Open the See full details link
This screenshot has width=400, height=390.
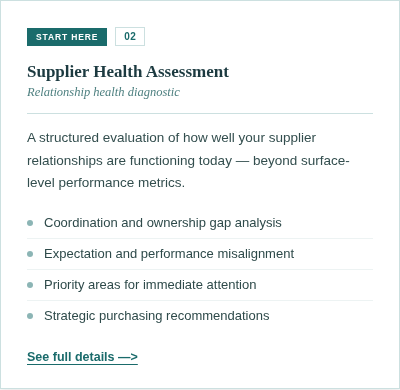coord(82,357)
